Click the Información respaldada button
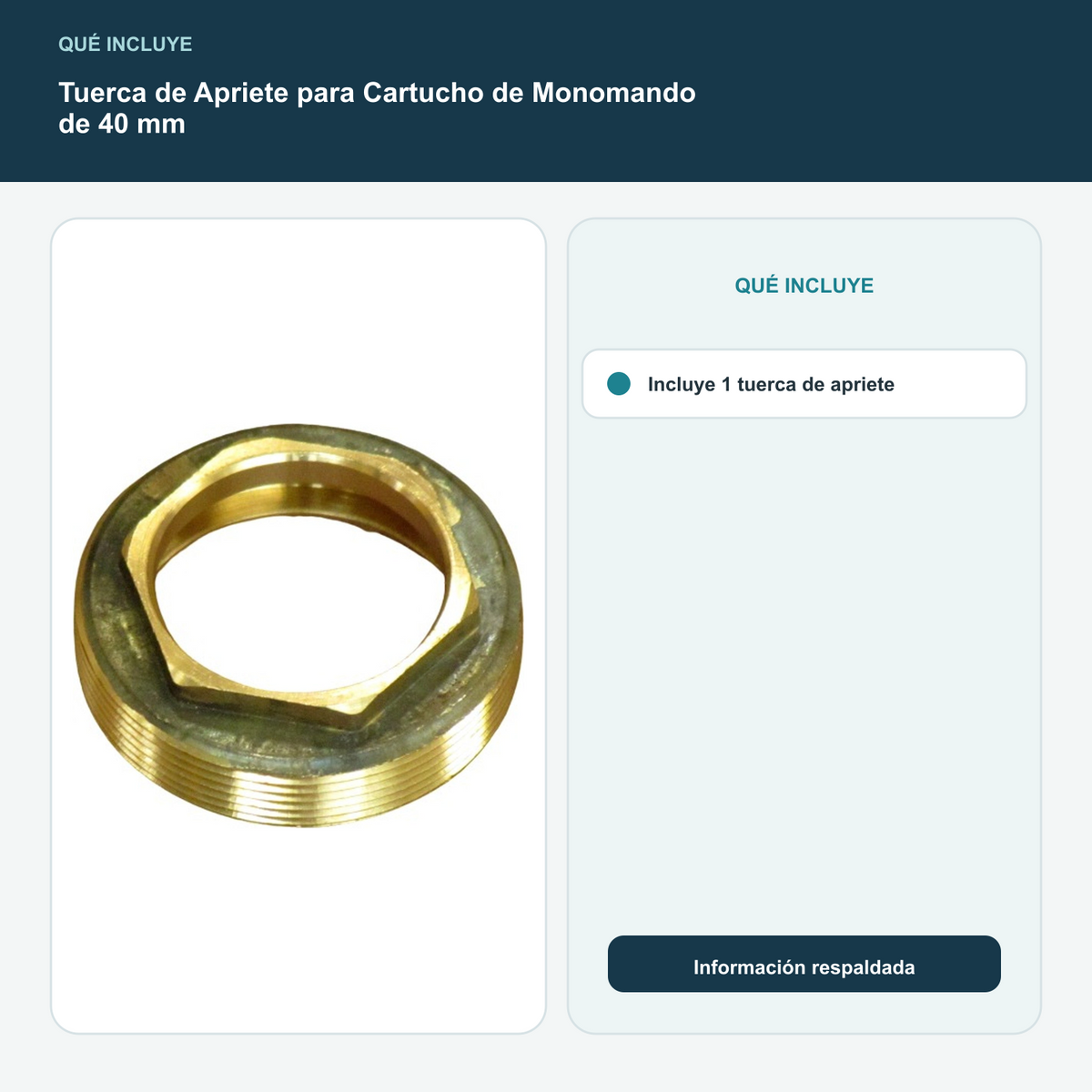Viewport: 1092px width, 1092px height. 804,964
